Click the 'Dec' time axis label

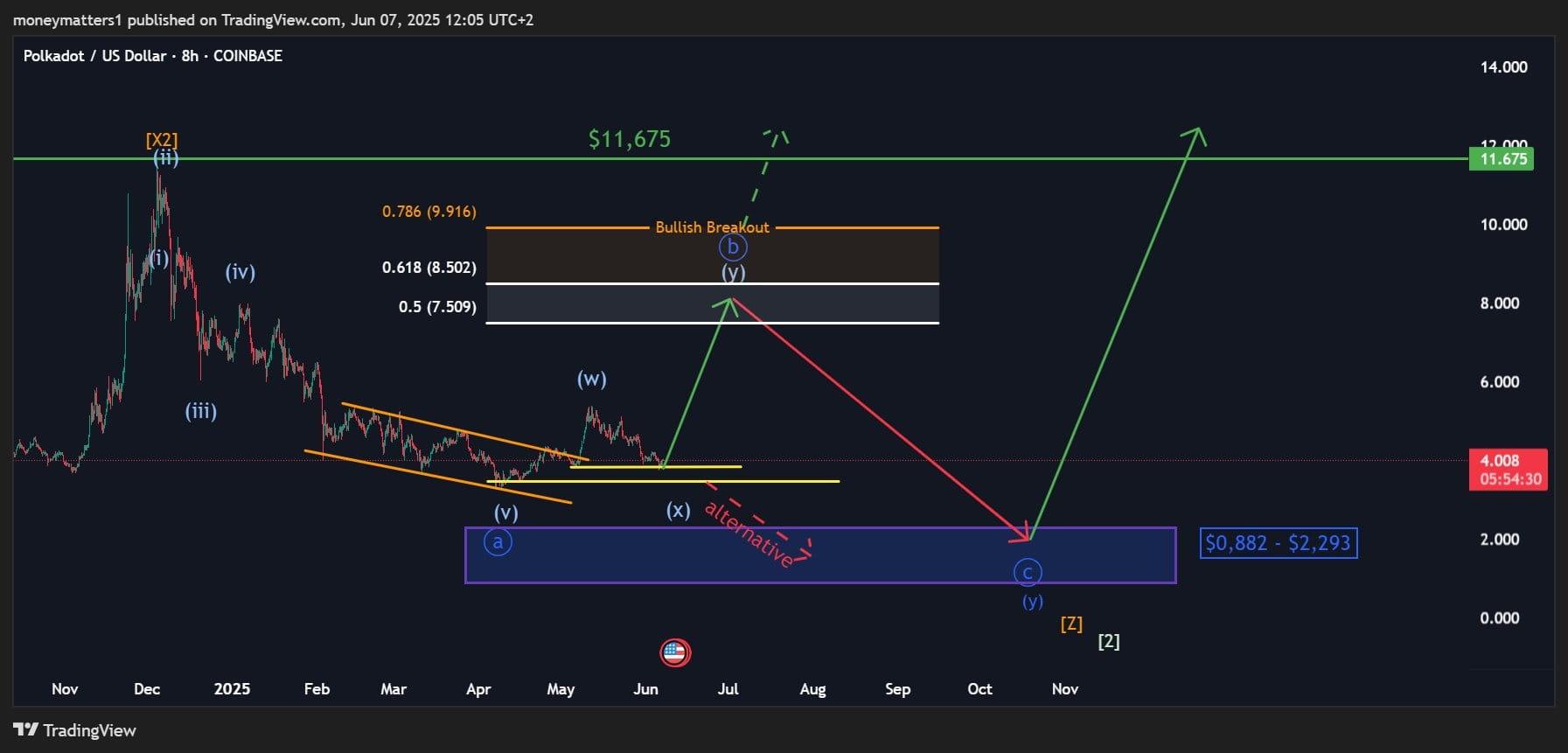click(x=147, y=689)
